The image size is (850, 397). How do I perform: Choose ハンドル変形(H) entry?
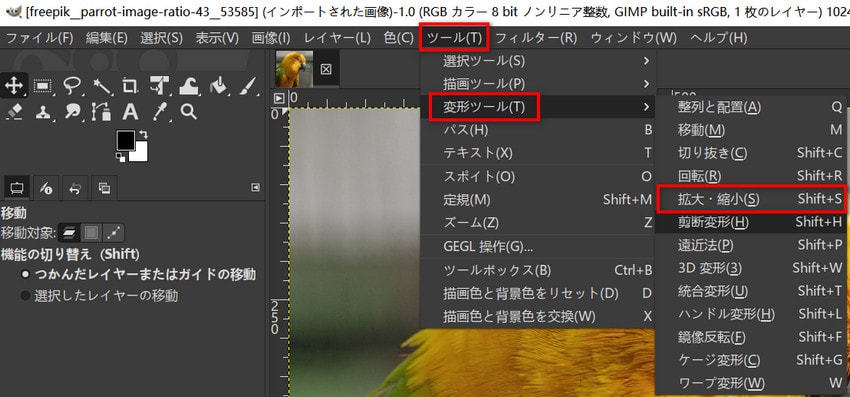(751, 314)
